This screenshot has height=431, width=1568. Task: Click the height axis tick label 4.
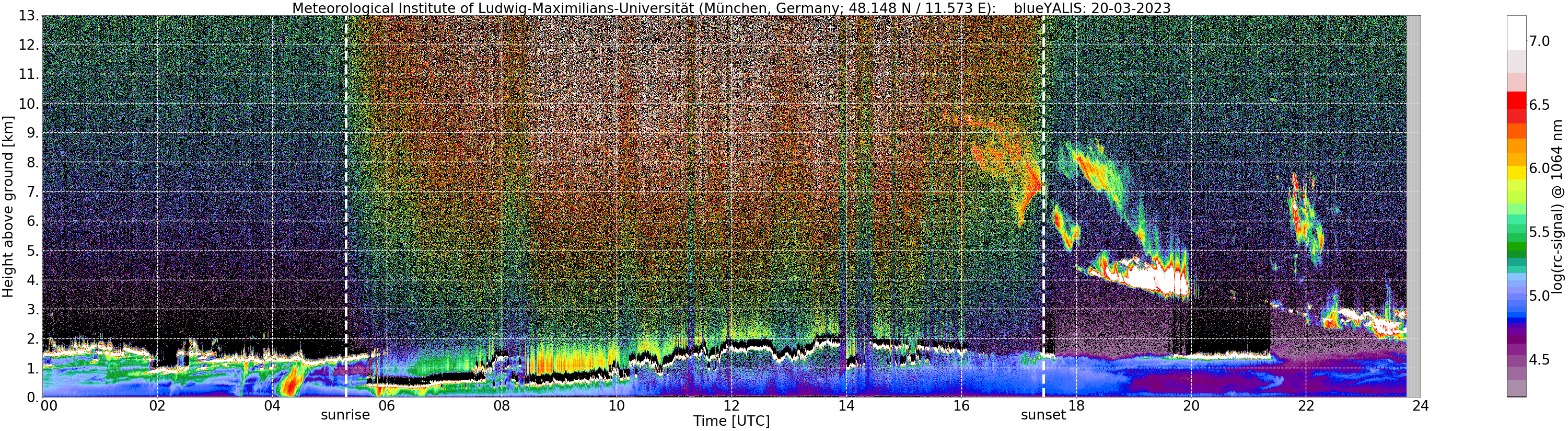tap(32, 280)
